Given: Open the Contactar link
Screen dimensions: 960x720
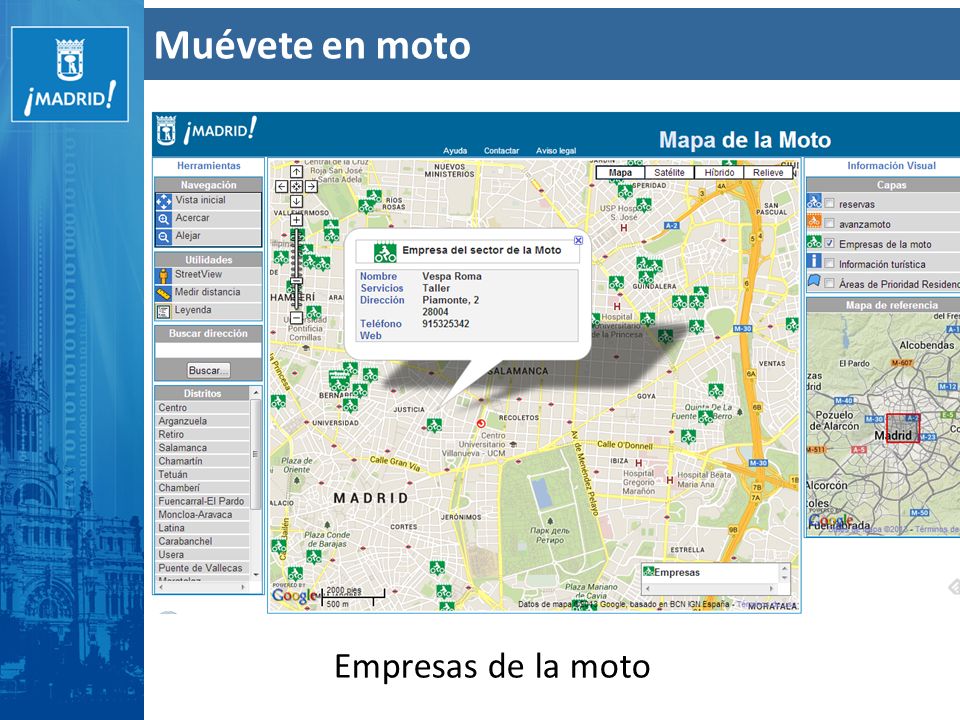Looking at the screenshot, I should (501, 151).
